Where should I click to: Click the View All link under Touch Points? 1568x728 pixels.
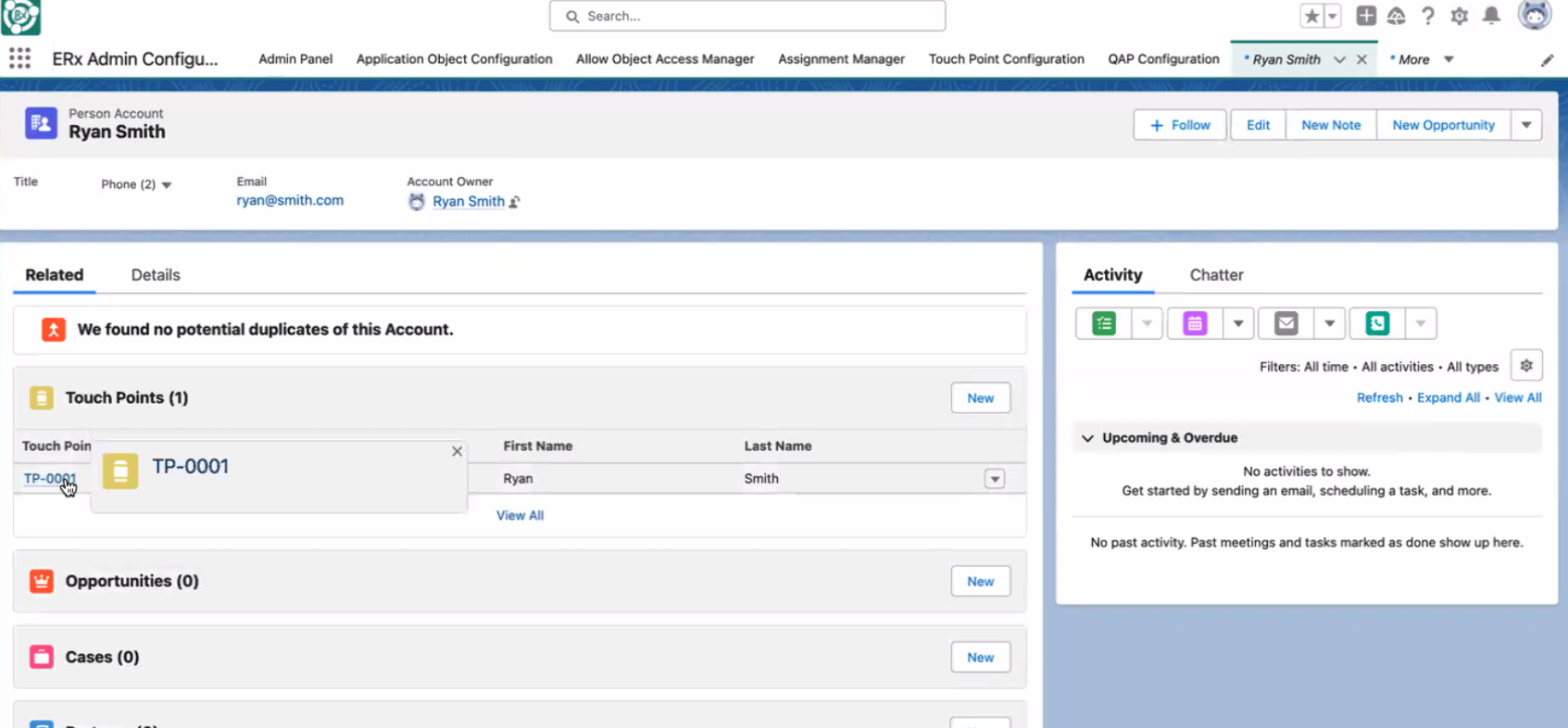coord(520,516)
